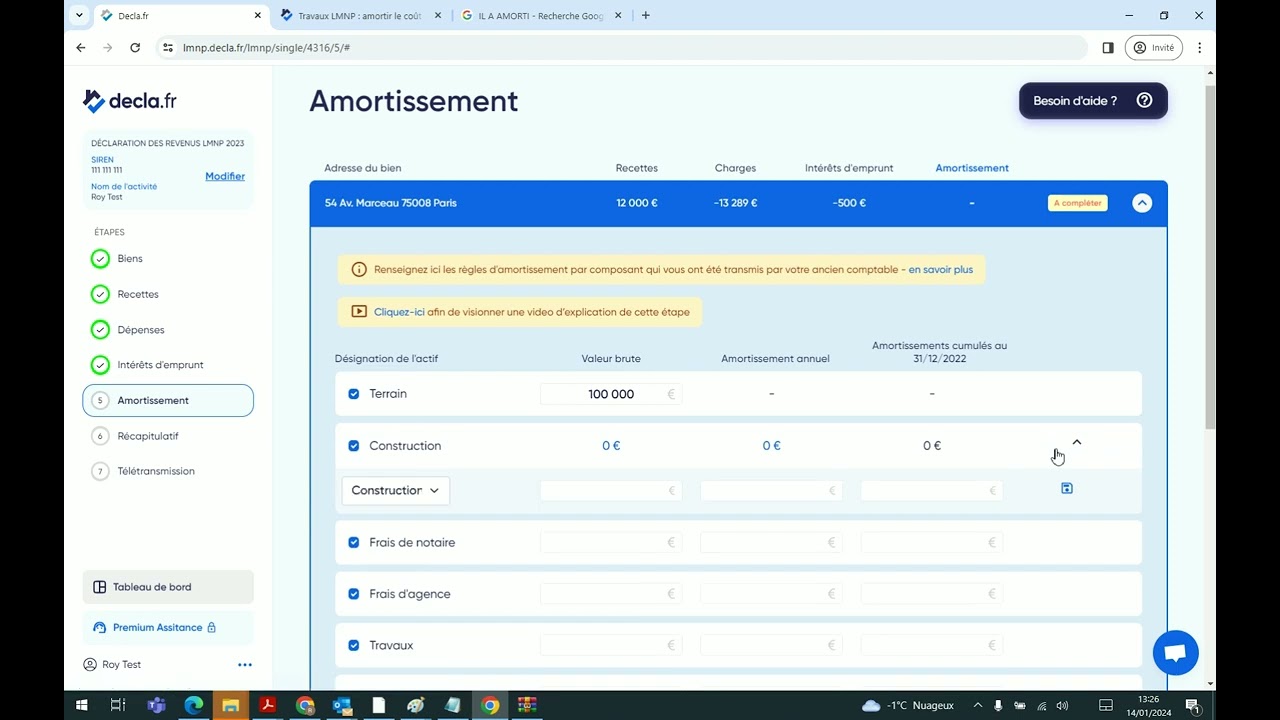Click the A compléter badge
The image size is (1280, 720).
coord(1077,203)
